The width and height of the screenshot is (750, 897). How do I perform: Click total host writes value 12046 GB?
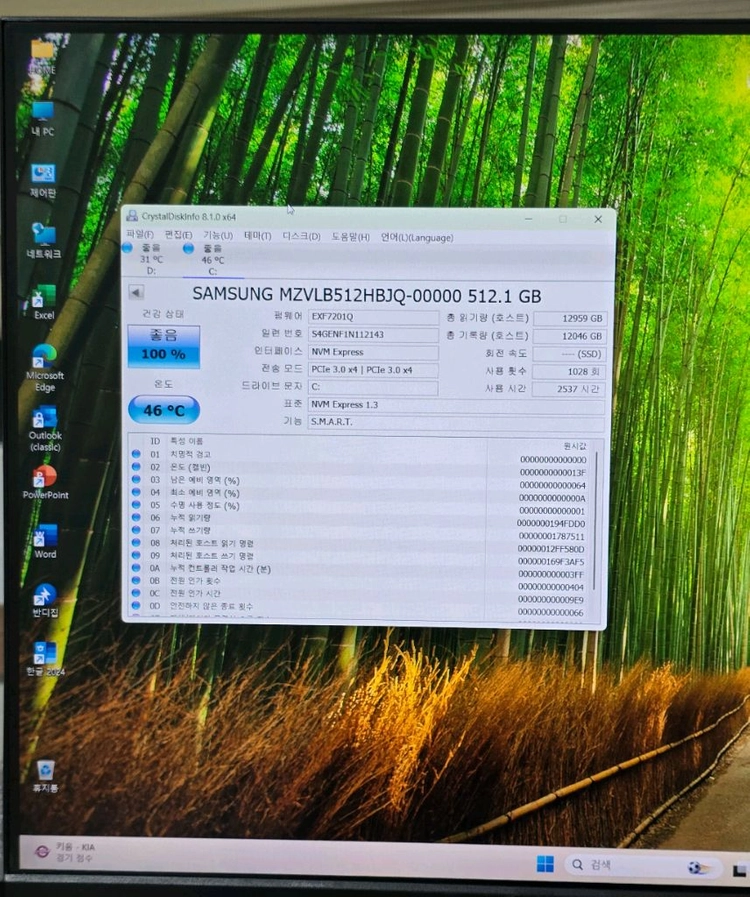569,336
